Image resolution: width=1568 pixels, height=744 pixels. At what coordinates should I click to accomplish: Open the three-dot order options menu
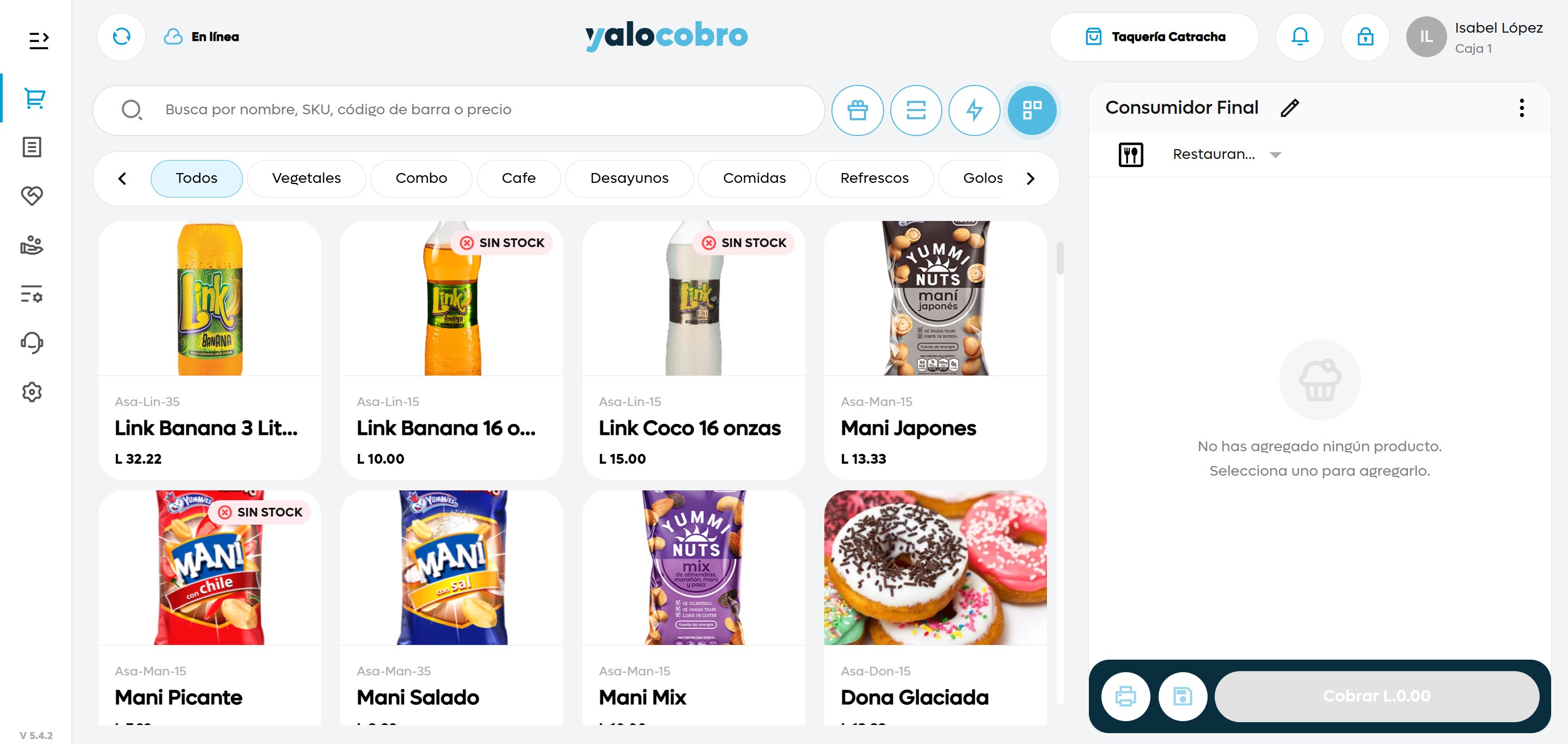pos(1521,108)
